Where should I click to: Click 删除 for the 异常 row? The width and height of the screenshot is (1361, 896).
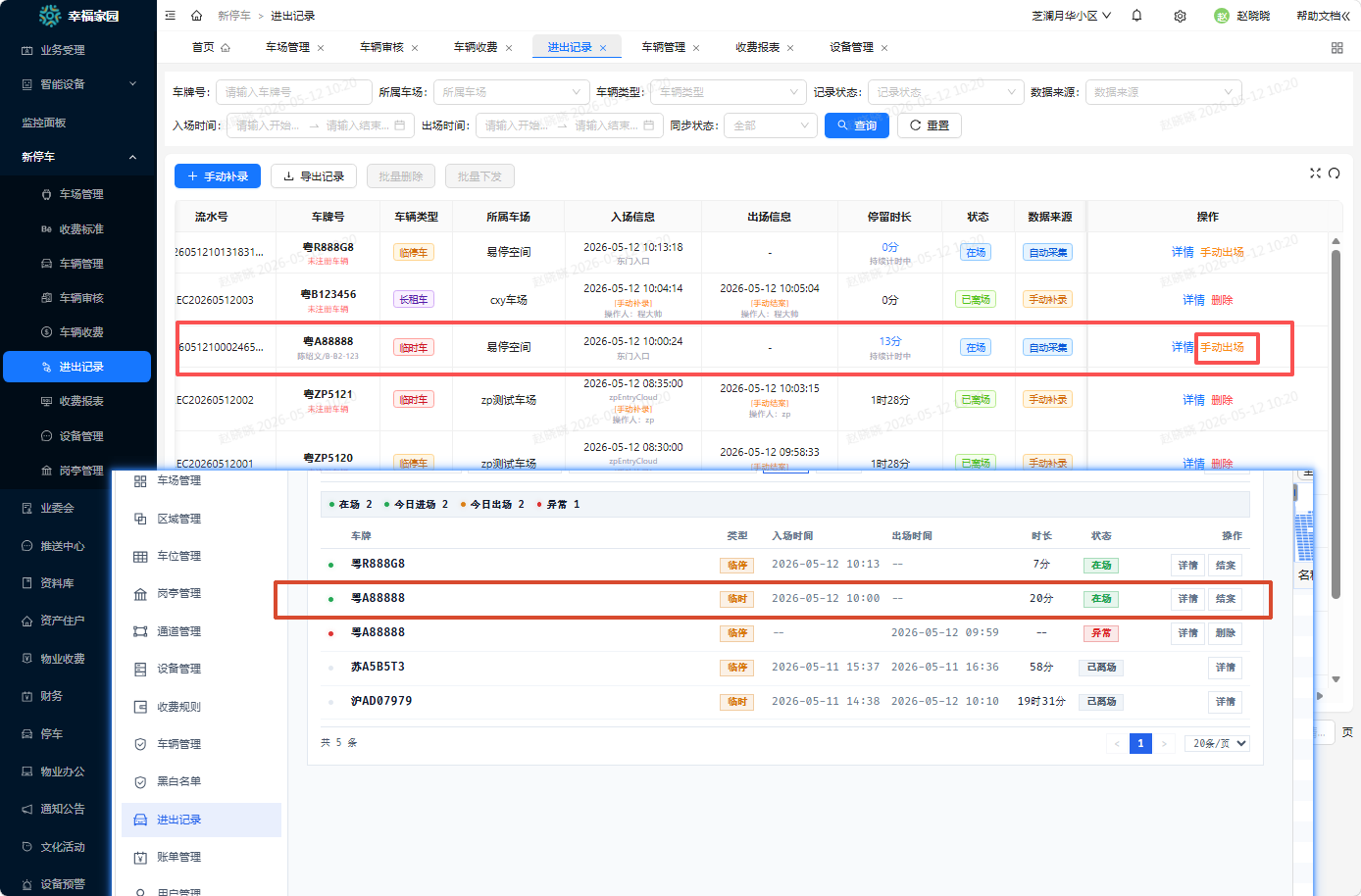click(x=1225, y=633)
